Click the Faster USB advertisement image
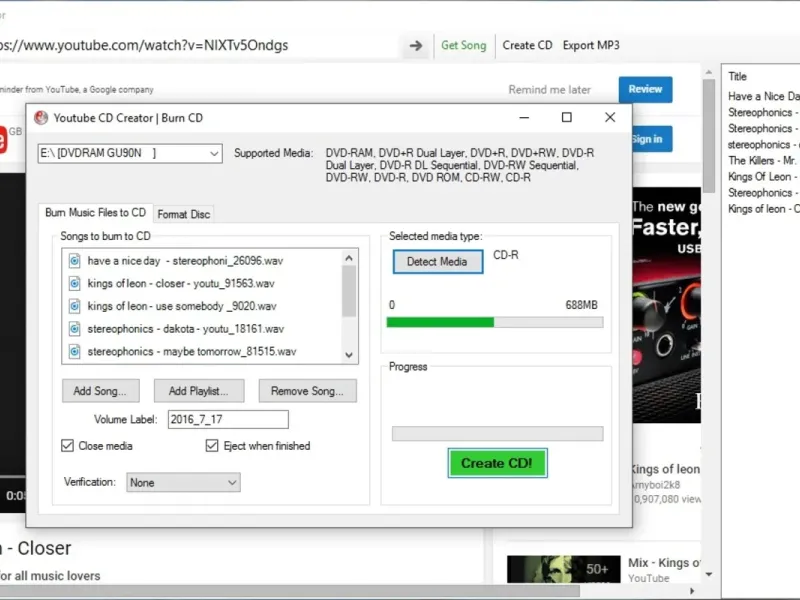The image size is (800, 600). pyautogui.click(x=666, y=305)
